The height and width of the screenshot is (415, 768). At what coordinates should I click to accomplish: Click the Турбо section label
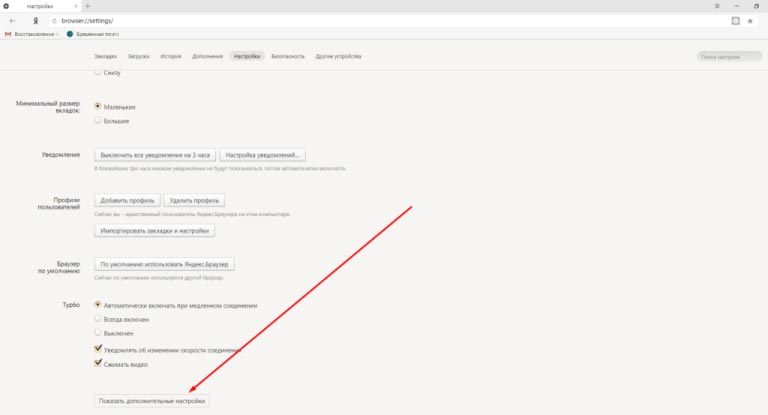coord(71,305)
